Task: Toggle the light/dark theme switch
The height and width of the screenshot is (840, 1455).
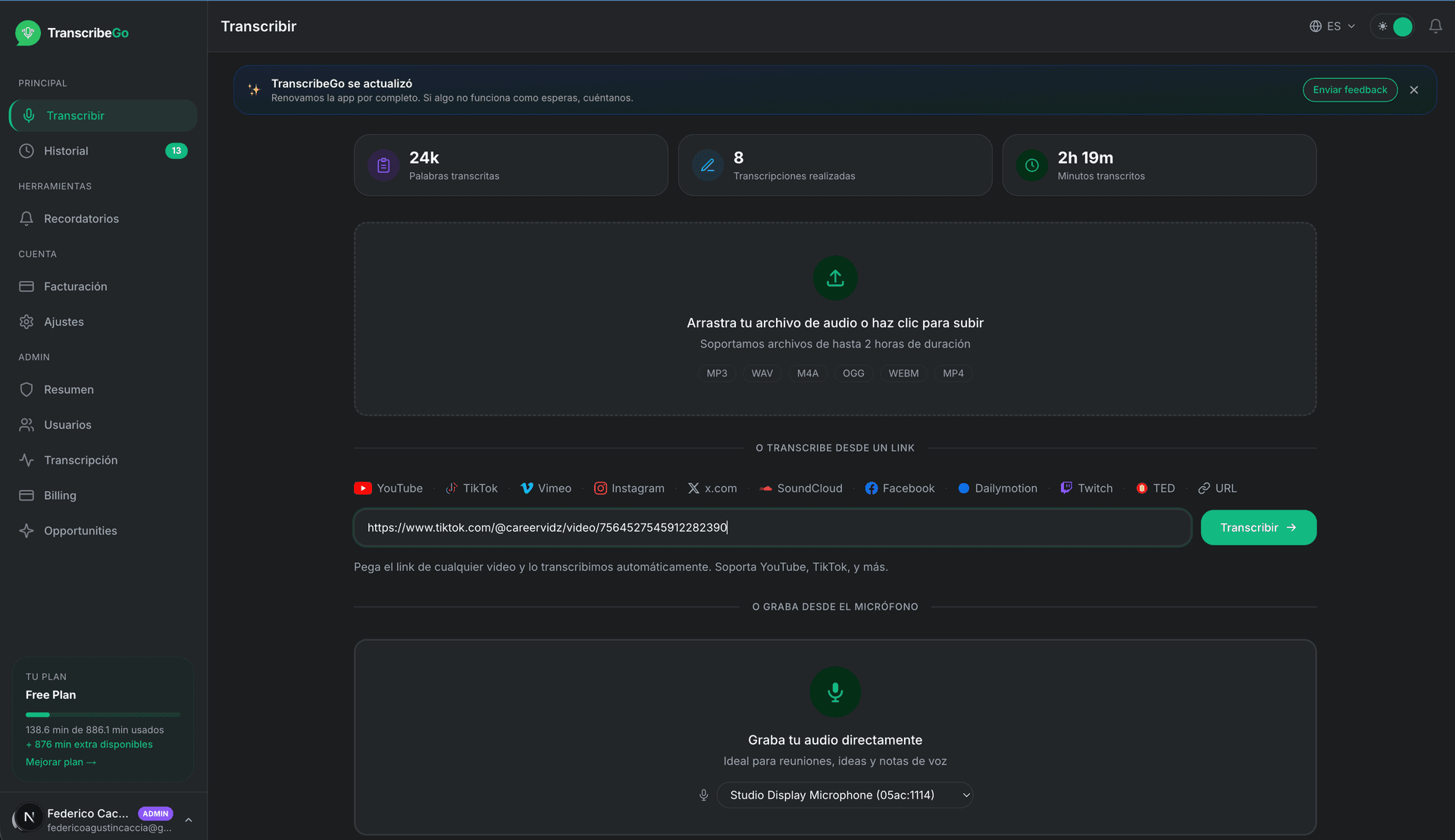Action: pos(1393,27)
